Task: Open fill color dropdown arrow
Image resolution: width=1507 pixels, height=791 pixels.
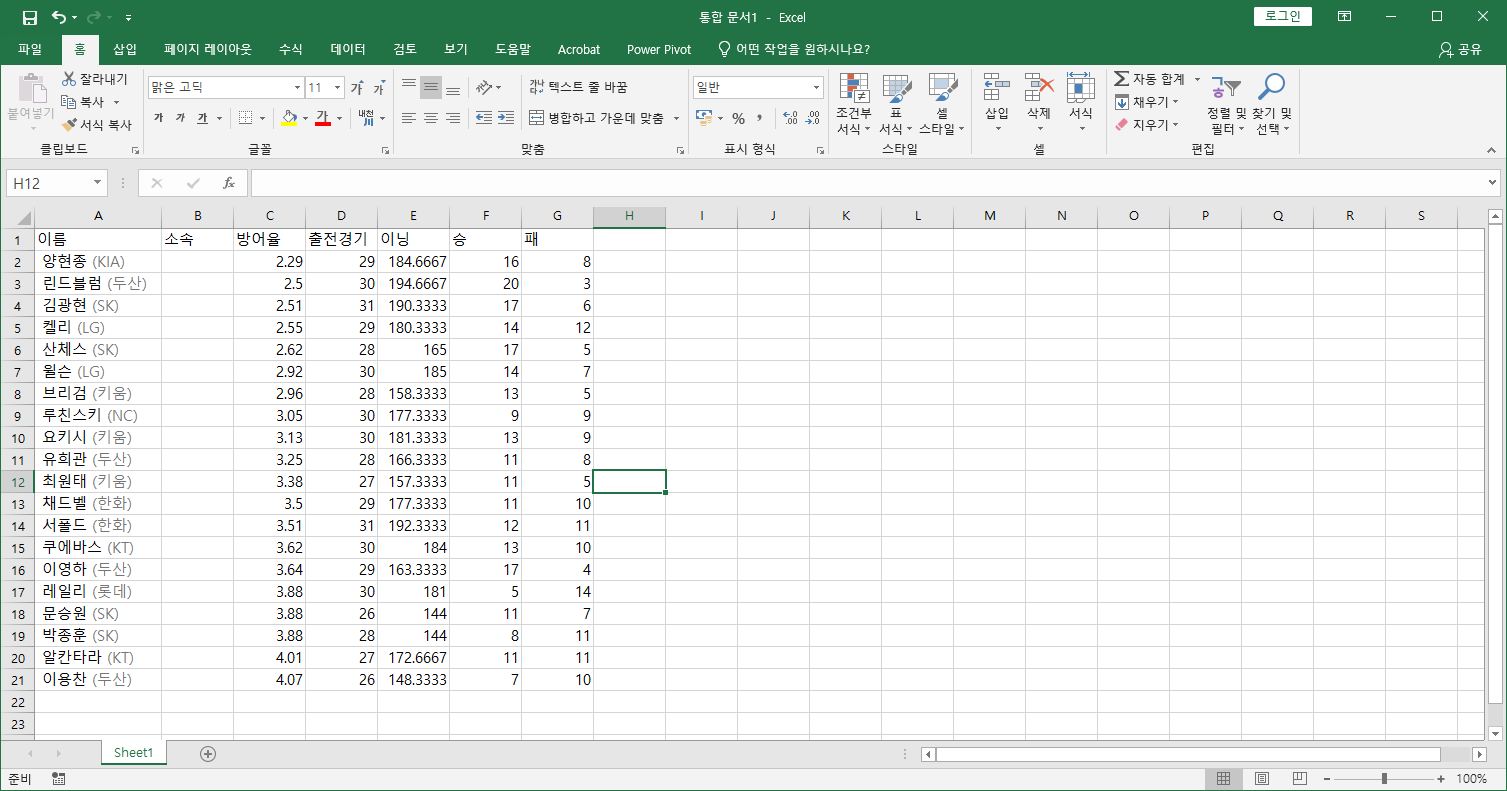Action: click(305, 118)
